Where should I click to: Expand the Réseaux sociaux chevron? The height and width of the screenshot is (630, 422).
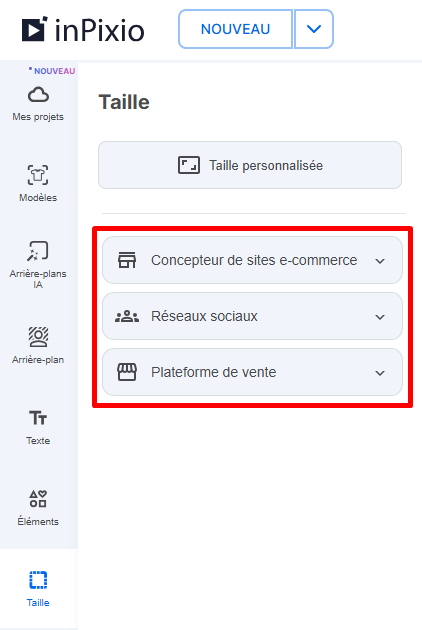[380, 317]
